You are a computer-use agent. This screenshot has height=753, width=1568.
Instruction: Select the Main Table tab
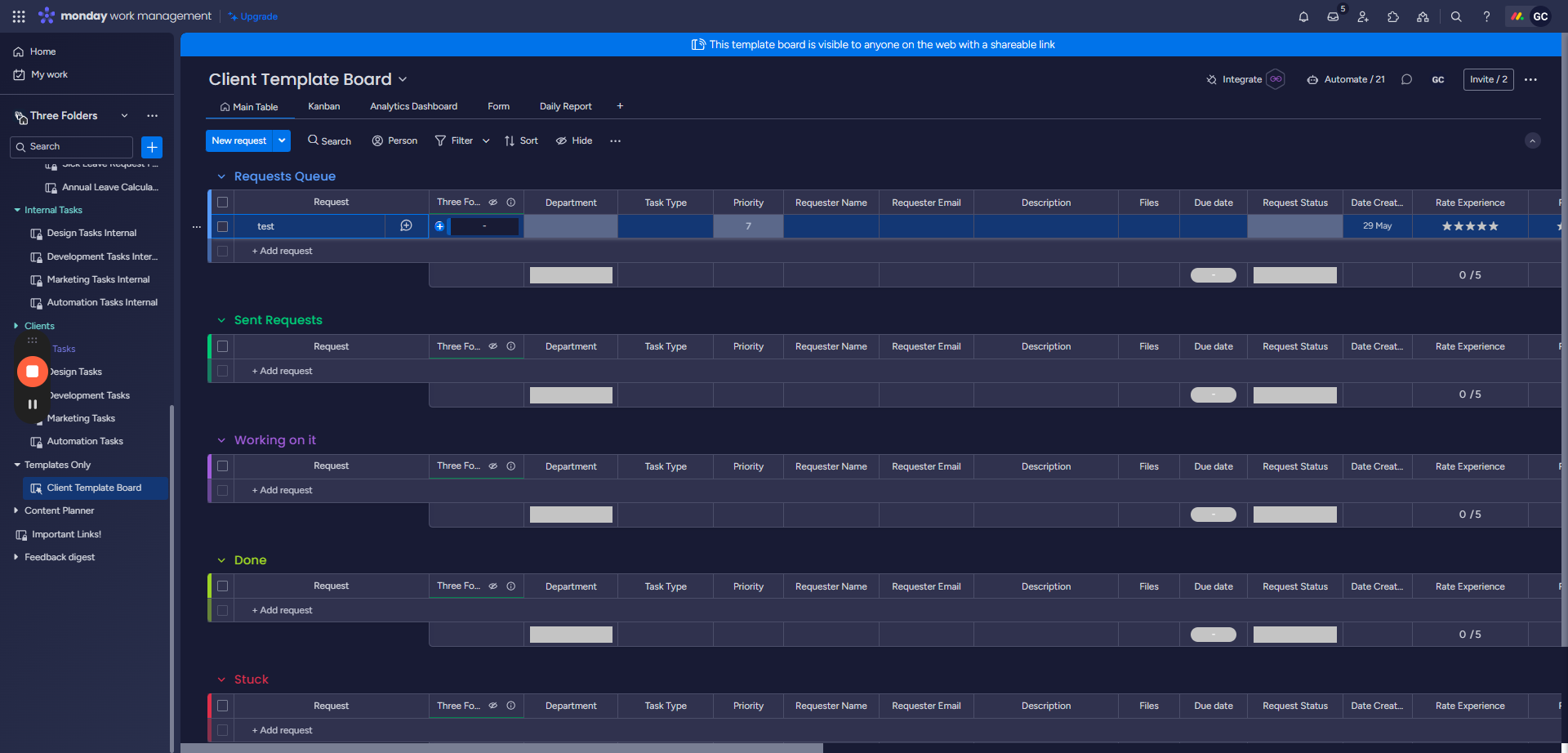pos(250,107)
